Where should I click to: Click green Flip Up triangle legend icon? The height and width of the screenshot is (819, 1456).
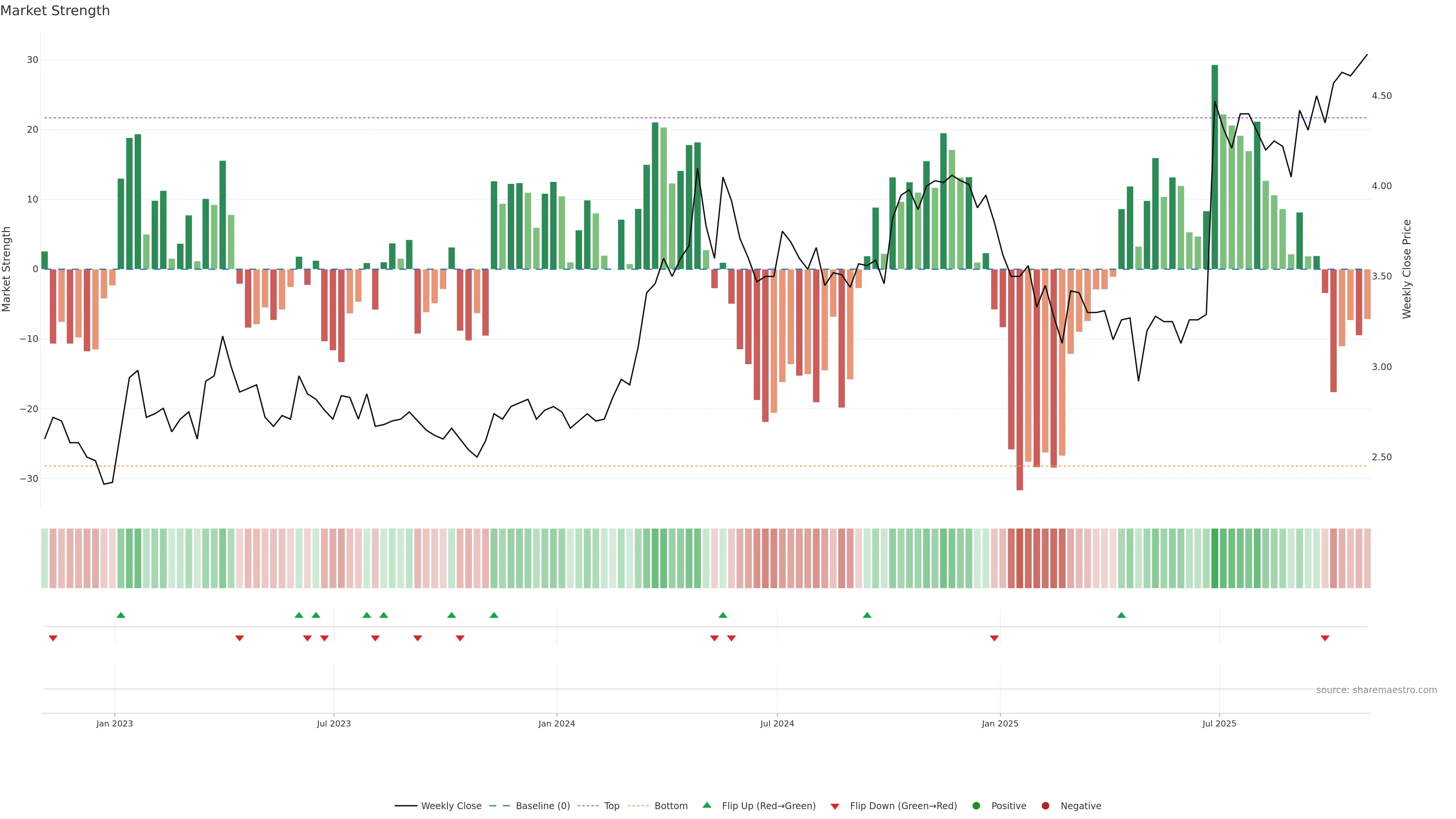coord(706,805)
